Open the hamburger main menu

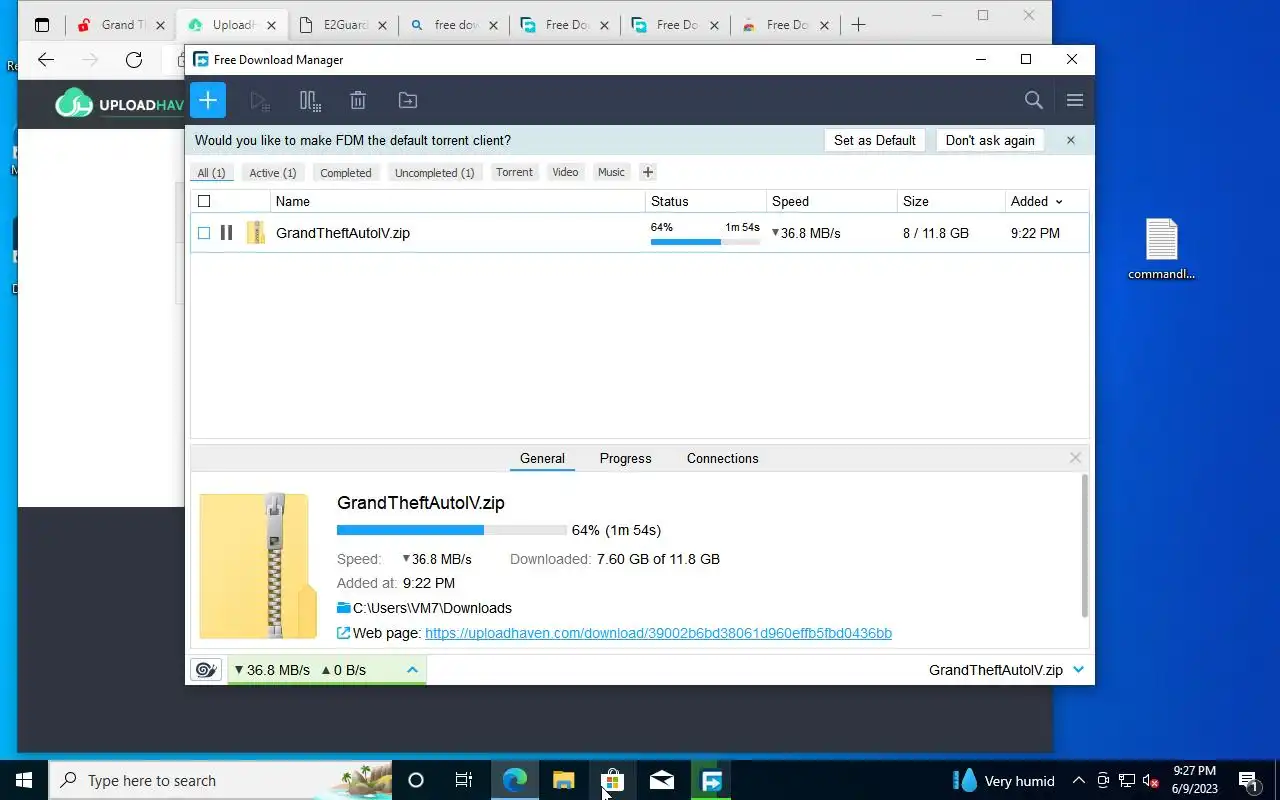[1075, 100]
